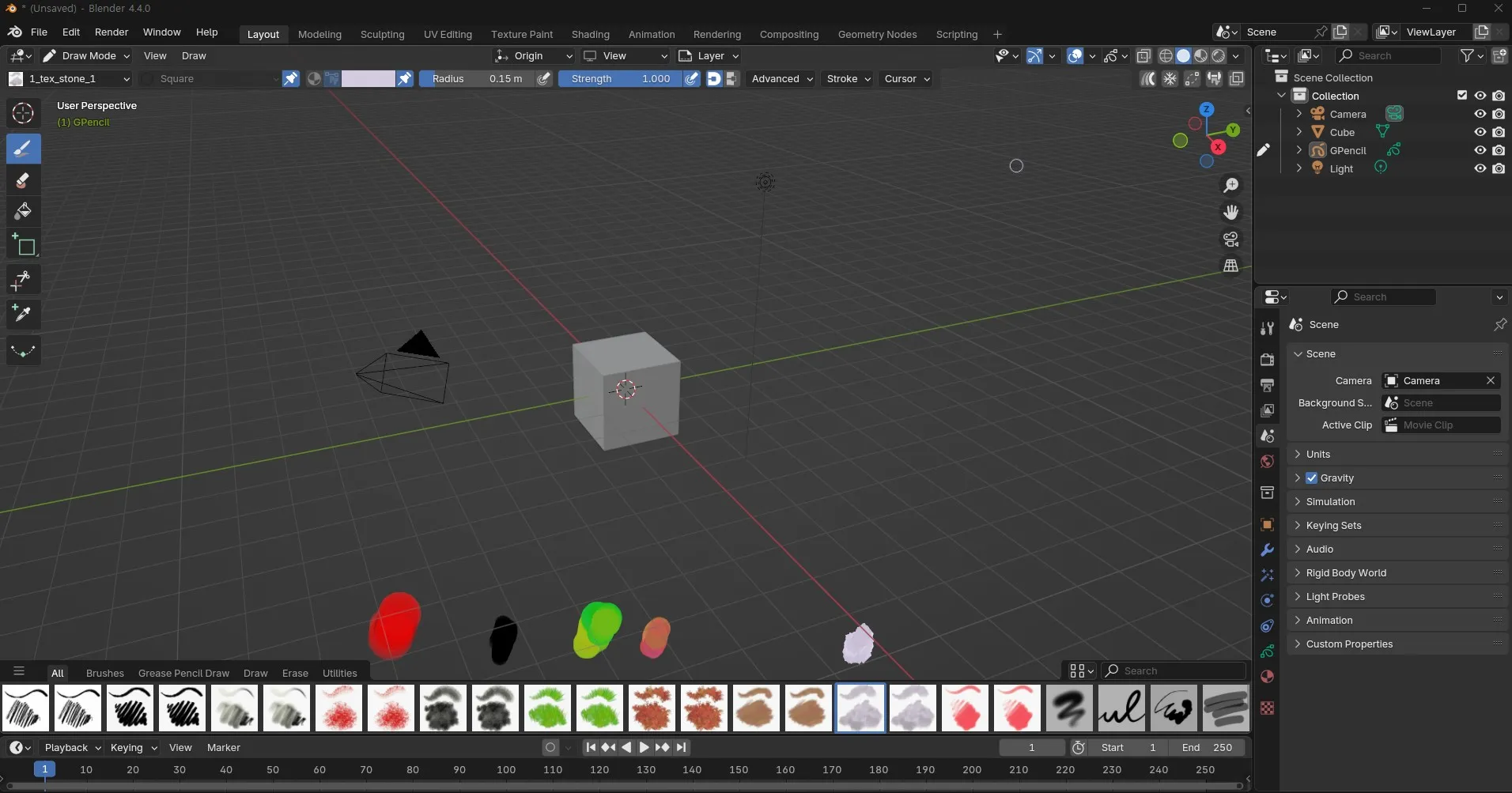
Task: Open the Advanced brush settings dropdown
Action: coord(781,78)
